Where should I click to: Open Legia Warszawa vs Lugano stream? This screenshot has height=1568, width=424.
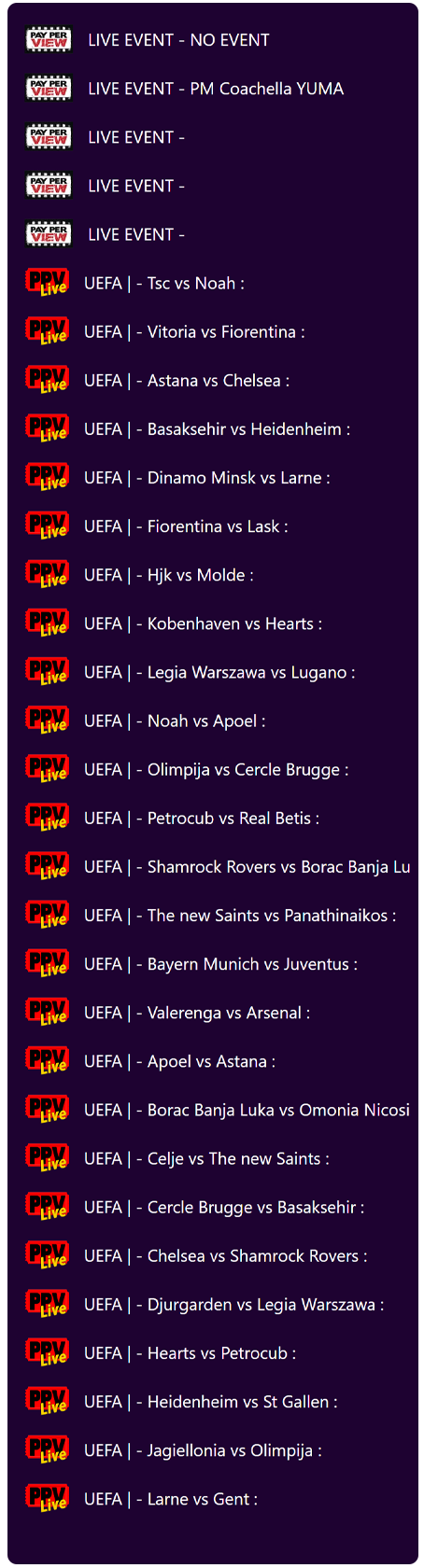213,672
